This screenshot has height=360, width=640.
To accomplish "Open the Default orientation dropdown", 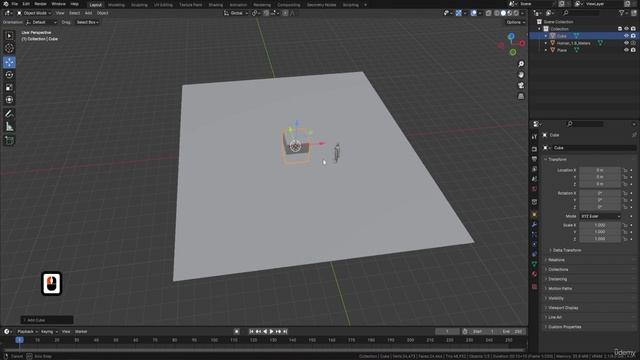I will click(41, 22).
